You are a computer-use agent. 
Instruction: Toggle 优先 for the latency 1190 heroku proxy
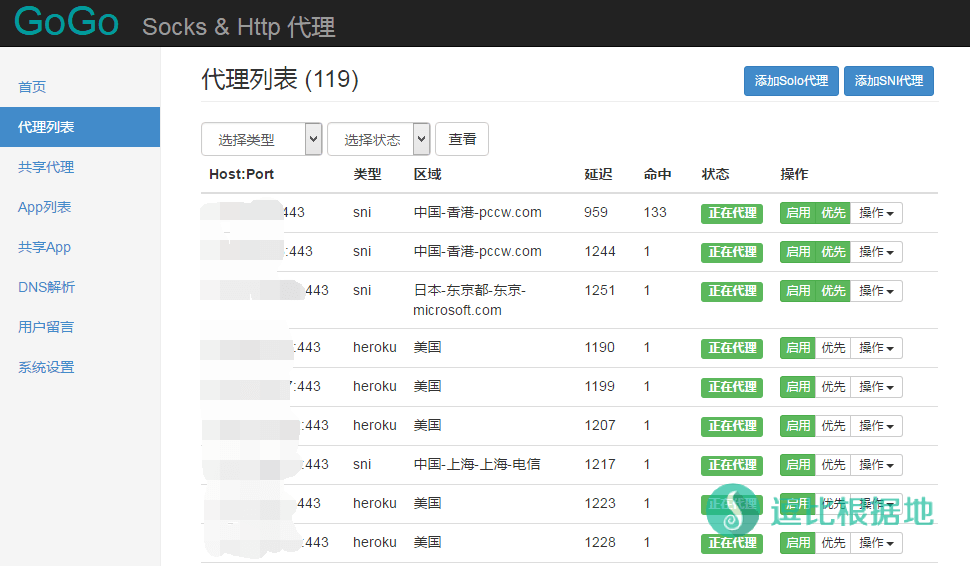(833, 348)
